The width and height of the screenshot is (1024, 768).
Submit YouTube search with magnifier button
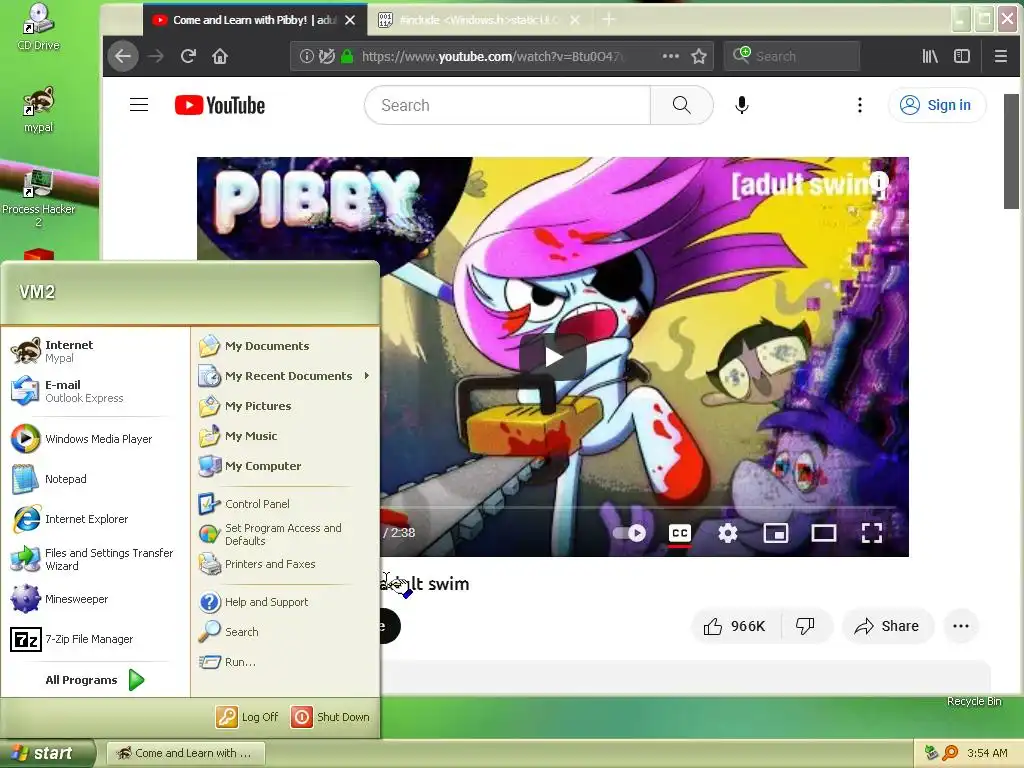click(681, 105)
